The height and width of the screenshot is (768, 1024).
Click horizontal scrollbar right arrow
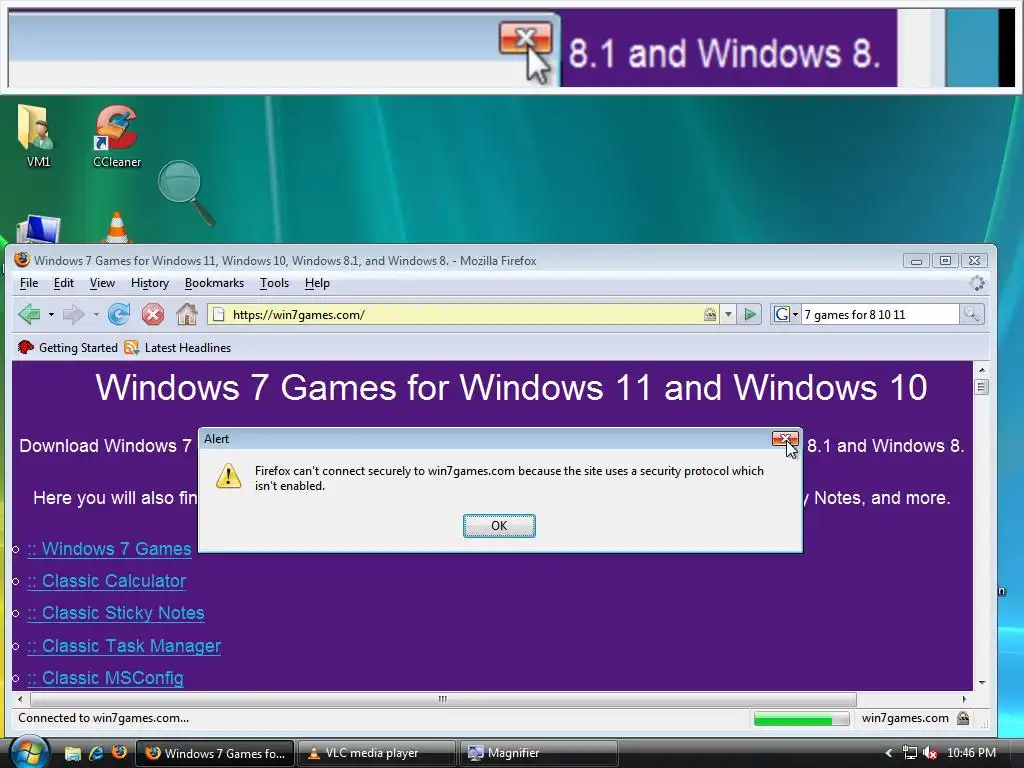(965, 699)
